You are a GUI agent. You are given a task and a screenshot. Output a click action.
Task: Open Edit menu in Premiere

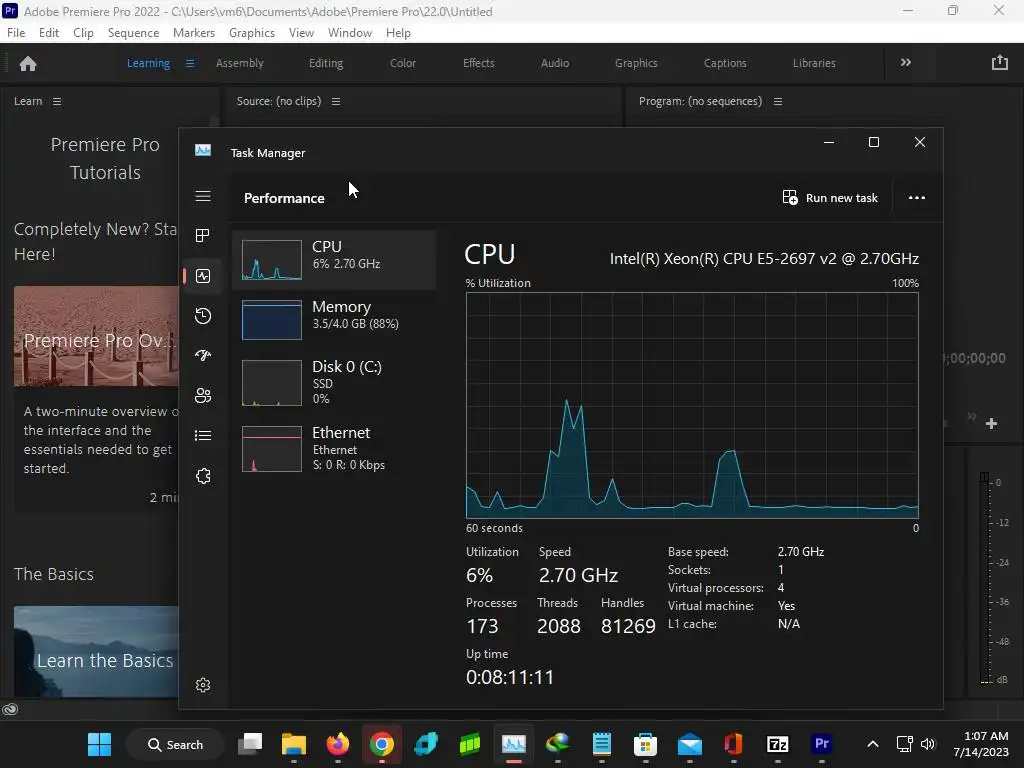pyautogui.click(x=49, y=33)
